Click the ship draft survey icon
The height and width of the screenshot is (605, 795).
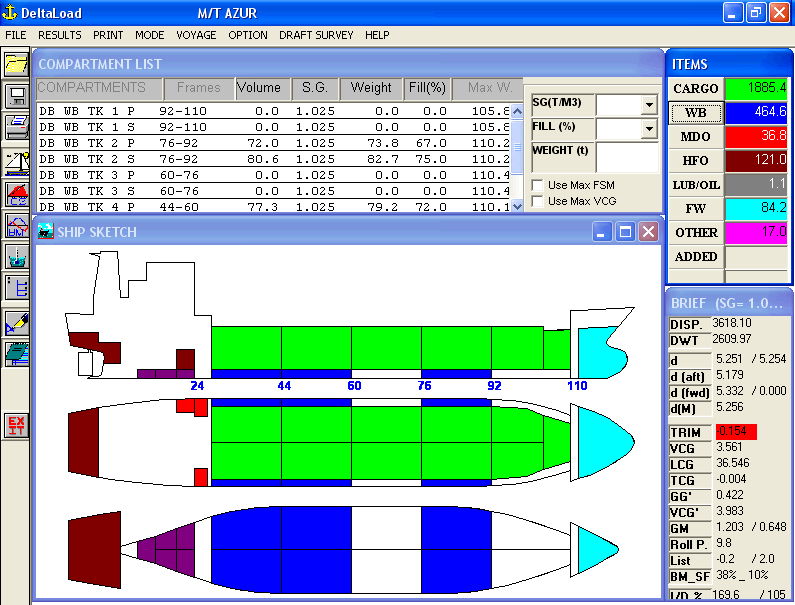[16, 257]
